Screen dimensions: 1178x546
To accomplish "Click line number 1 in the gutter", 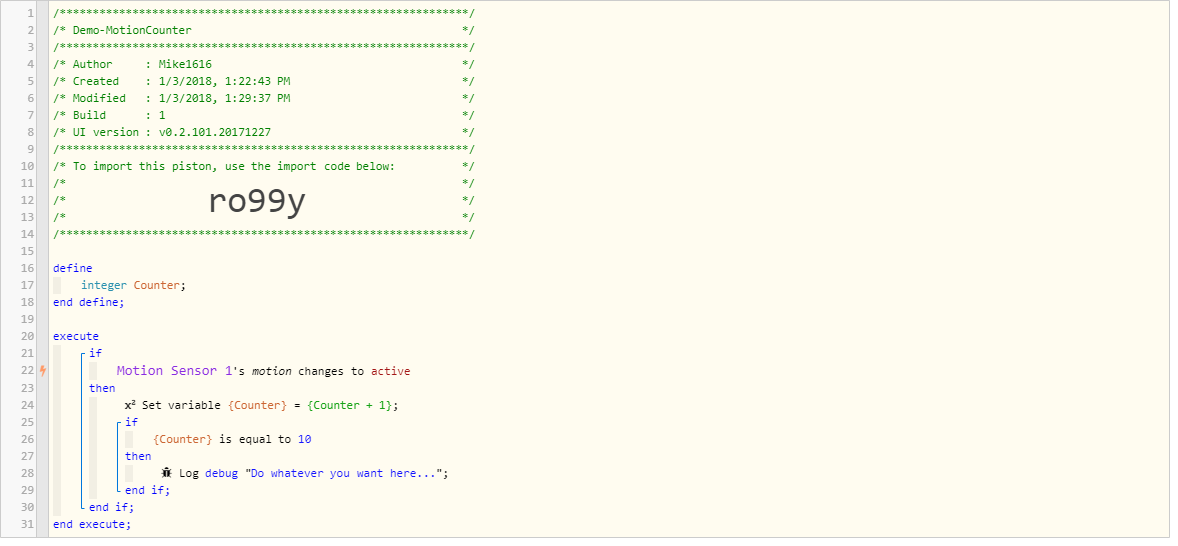I will 32,14.
